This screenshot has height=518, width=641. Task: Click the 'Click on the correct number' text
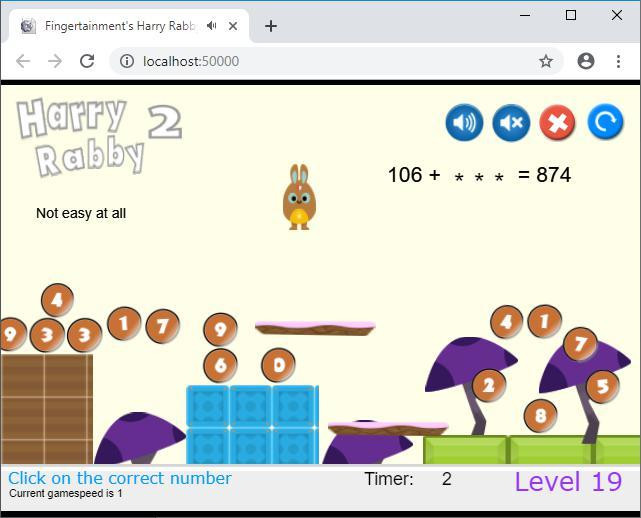coord(120,478)
